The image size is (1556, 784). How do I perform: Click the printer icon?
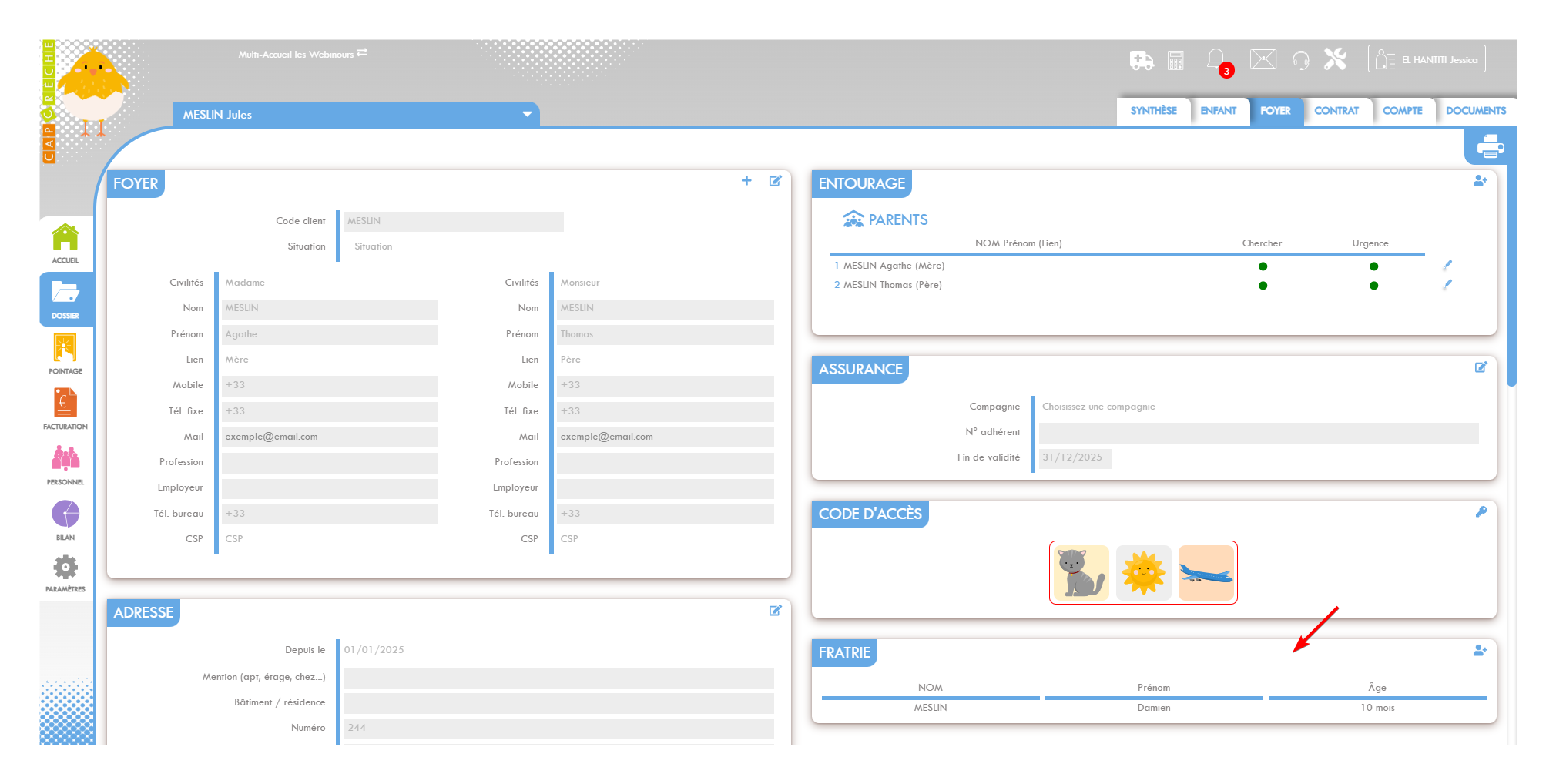point(1490,146)
